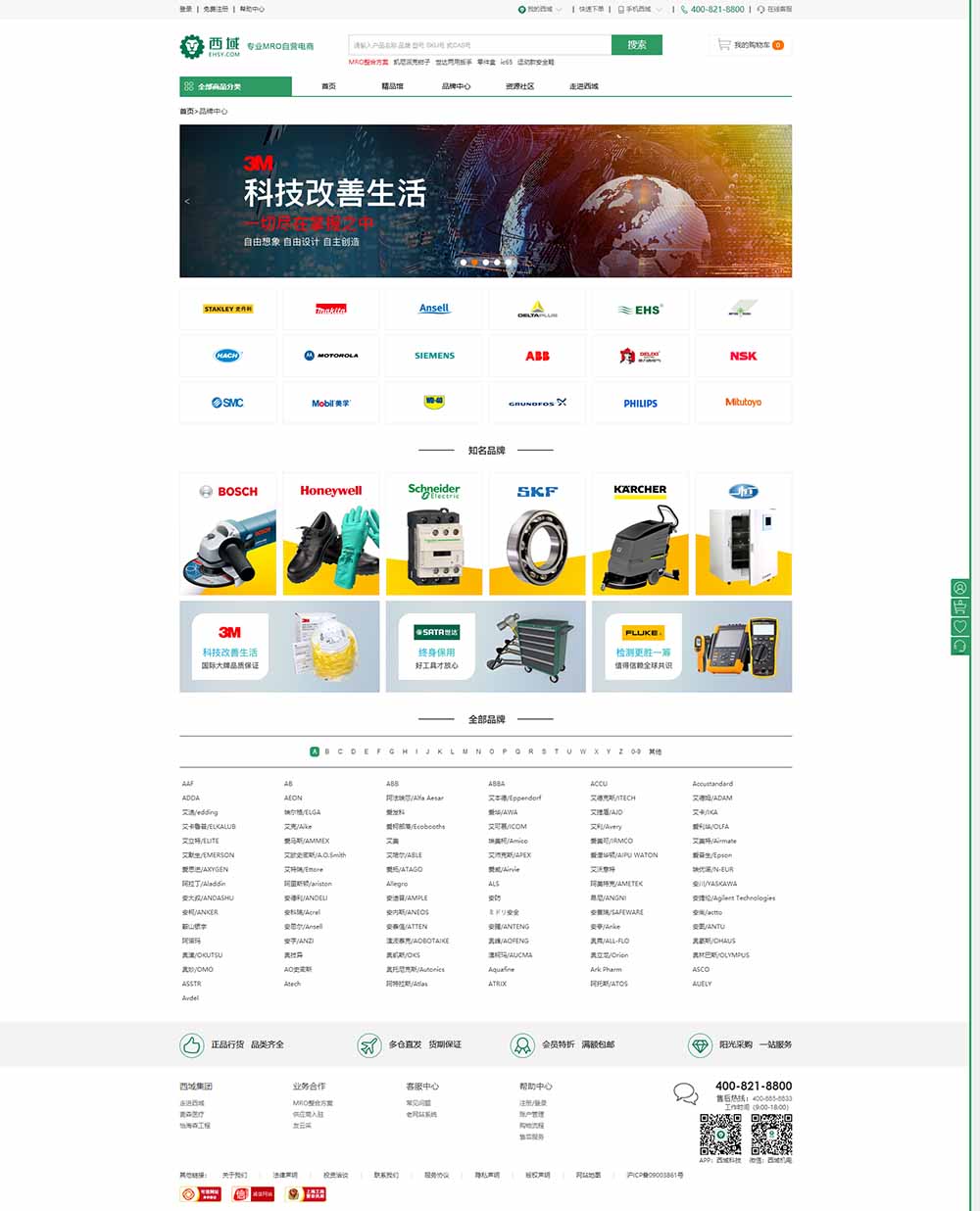The height and width of the screenshot is (1211, 980).
Task: Open the 全部商品分类 category menu
Action: click(x=235, y=86)
